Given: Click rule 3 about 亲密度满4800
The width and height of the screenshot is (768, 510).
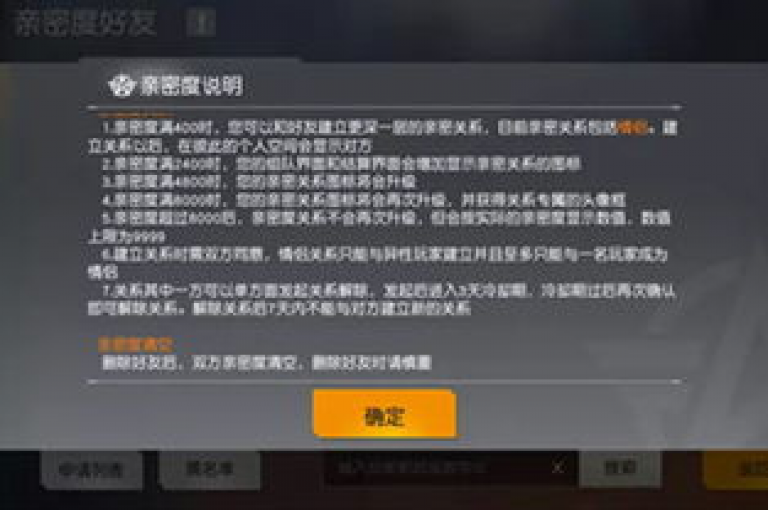Looking at the screenshot, I should (259, 182).
